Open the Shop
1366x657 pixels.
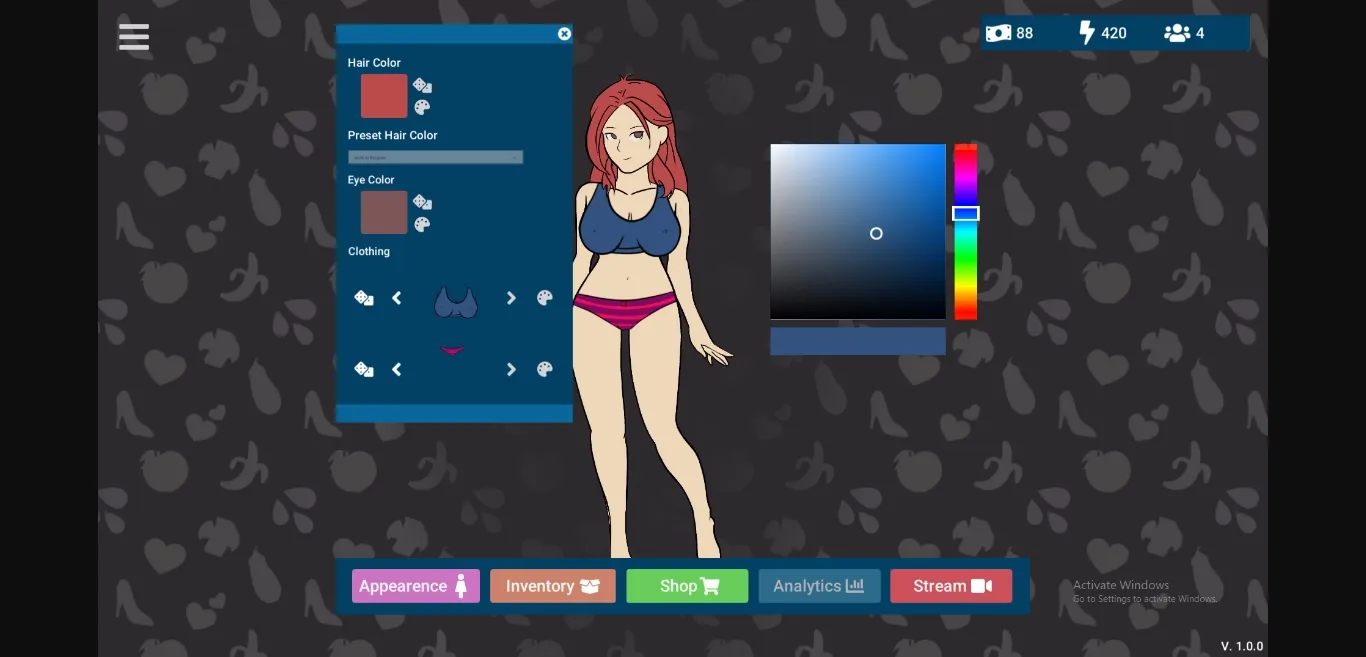point(687,586)
